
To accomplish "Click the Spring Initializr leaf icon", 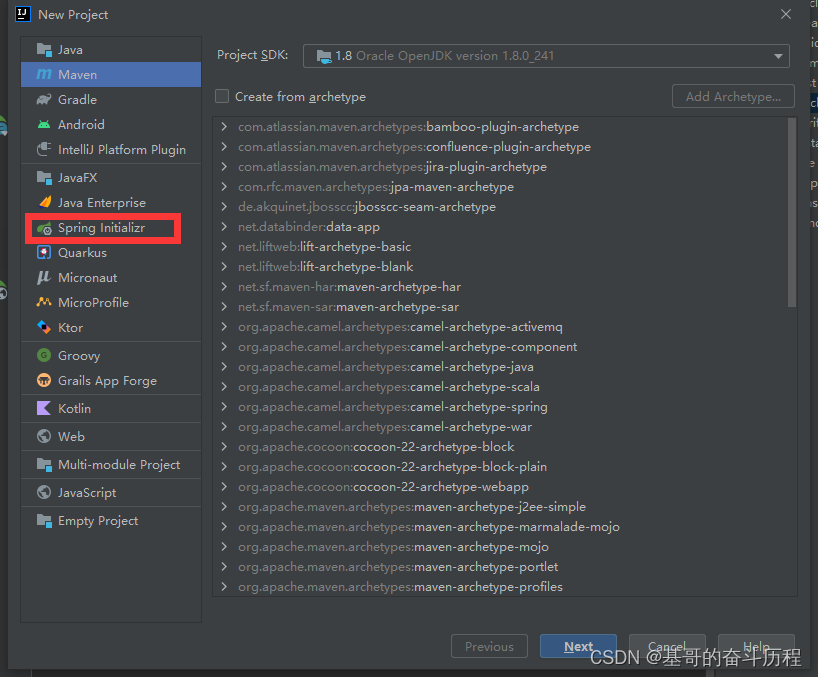I will (x=44, y=228).
